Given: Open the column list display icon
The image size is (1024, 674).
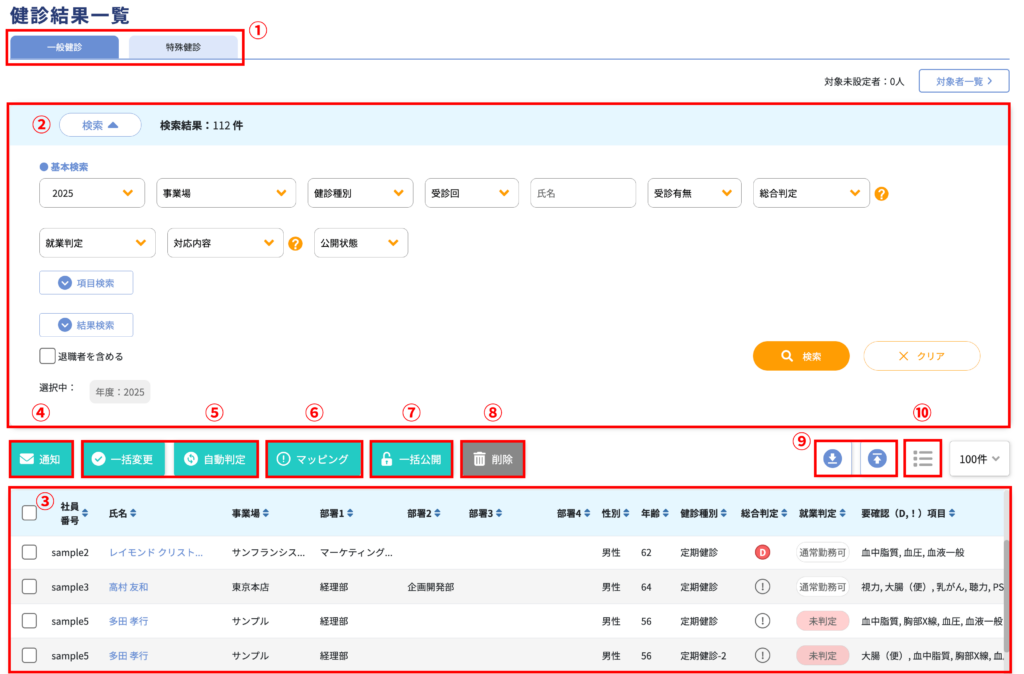Looking at the screenshot, I should click(x=923, y=458).
